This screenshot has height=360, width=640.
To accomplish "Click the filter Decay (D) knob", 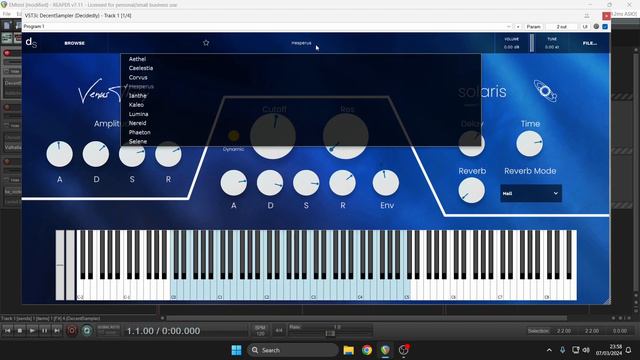I will (270, 183).
